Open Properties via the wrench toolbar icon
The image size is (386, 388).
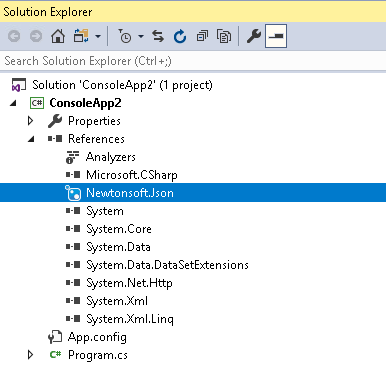pyautogui.click(x=254, y=36)
